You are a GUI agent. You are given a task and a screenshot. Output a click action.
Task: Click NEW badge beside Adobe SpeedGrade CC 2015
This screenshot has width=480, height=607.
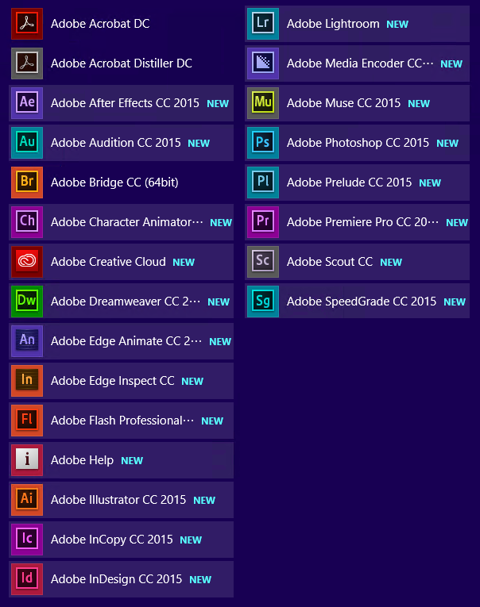coord(454,302)
